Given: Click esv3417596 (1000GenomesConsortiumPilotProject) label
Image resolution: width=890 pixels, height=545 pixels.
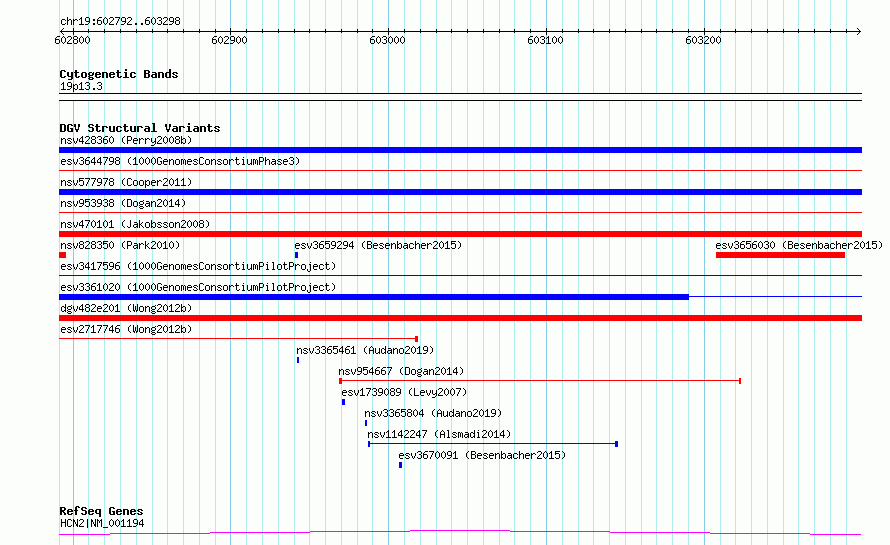Looking at the screenshot, I should pos(198,266).
